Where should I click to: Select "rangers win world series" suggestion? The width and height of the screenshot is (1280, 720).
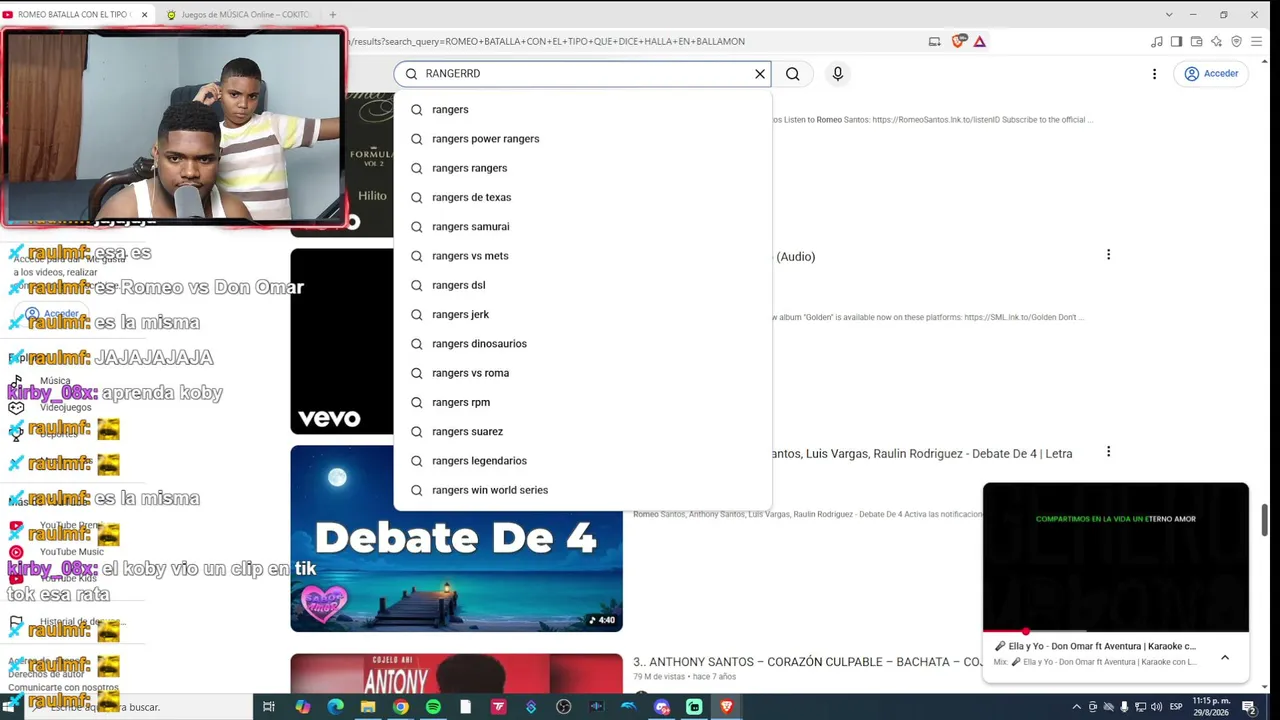pyautogui.click(x=583, y=490)
